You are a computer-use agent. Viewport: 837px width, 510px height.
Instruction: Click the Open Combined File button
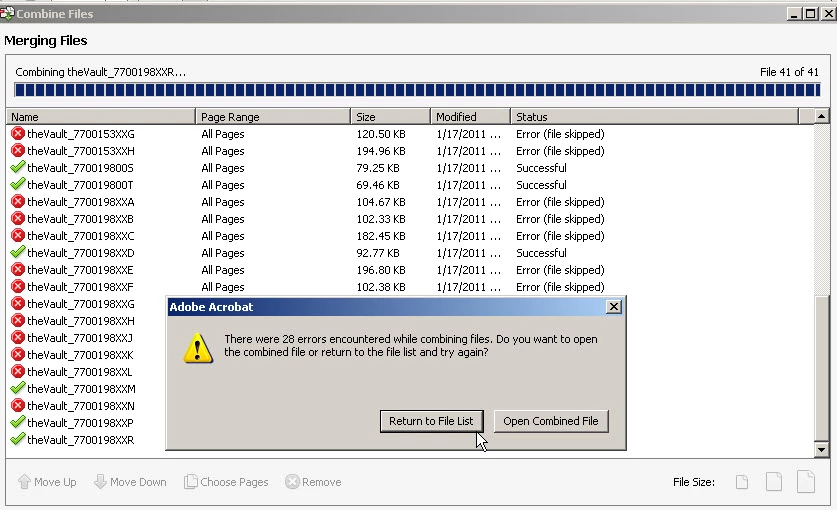click(x=550, y=421)
